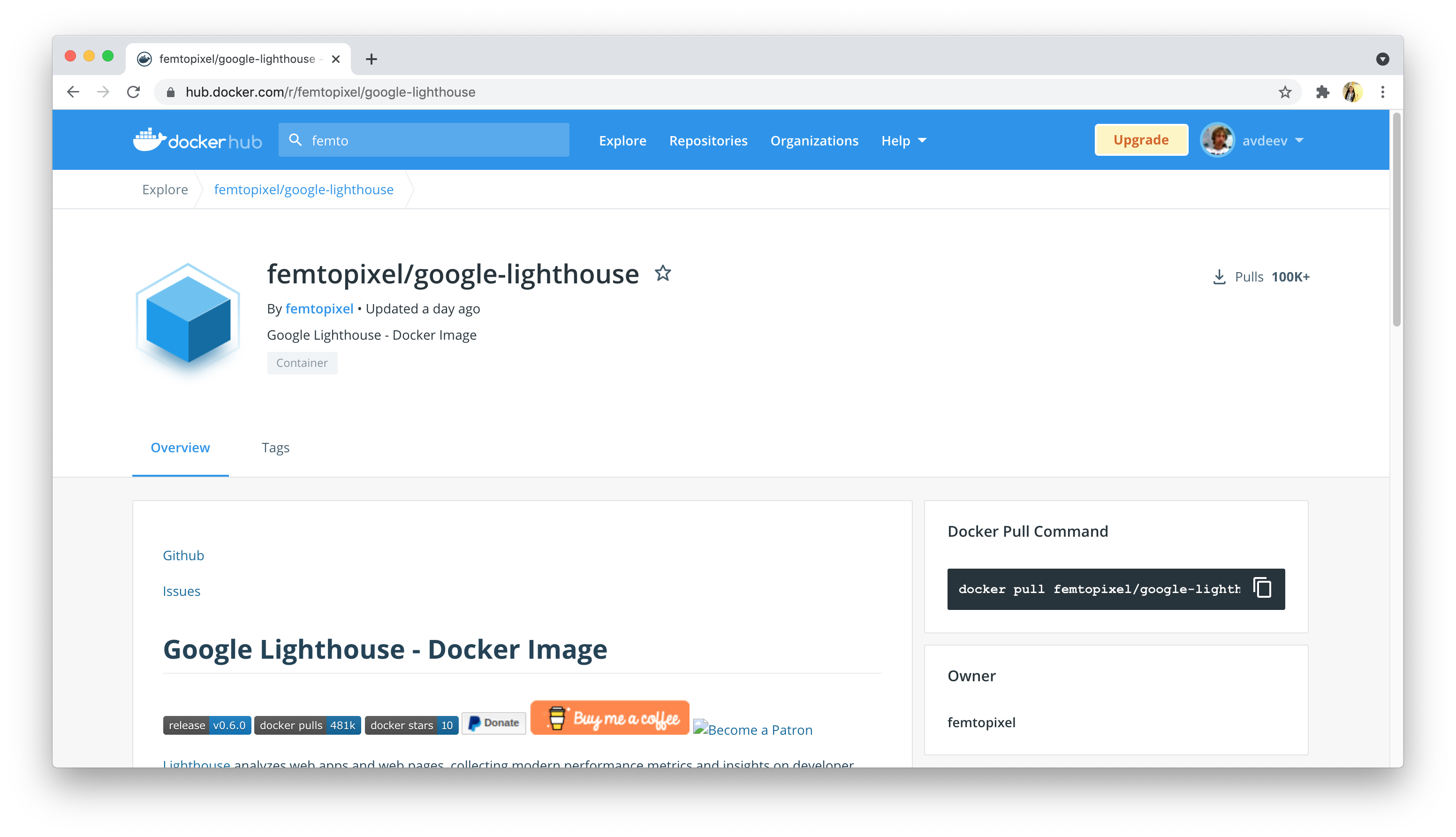Star the femtopixel/google-lighthouse repository

click(662, 273)
